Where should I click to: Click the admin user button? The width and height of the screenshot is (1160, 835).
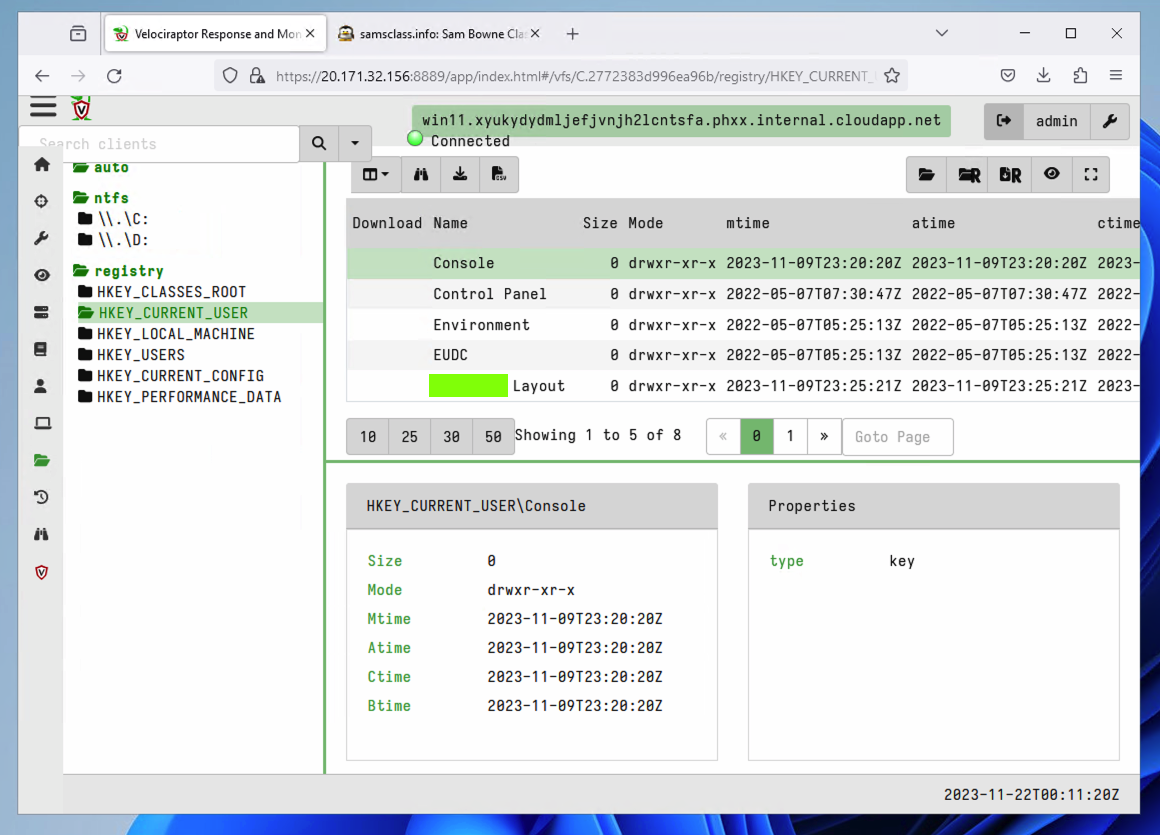pos(1056,121)
